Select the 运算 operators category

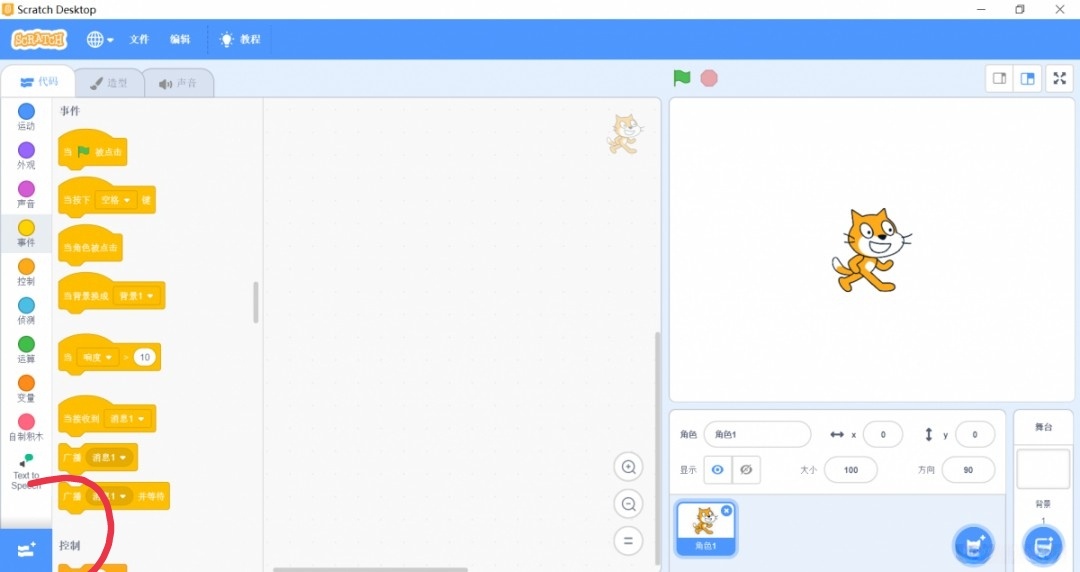pyautogui.click(x=26, y=349)
